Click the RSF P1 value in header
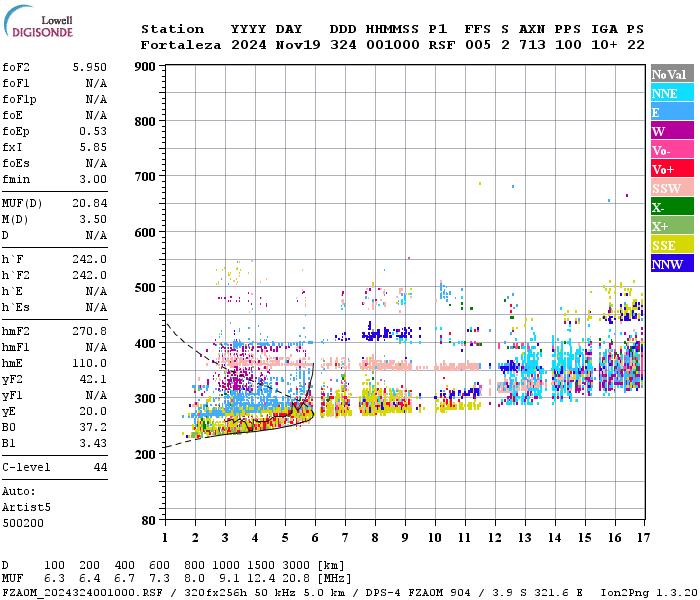The image size is (700, 600). [442, 45]
